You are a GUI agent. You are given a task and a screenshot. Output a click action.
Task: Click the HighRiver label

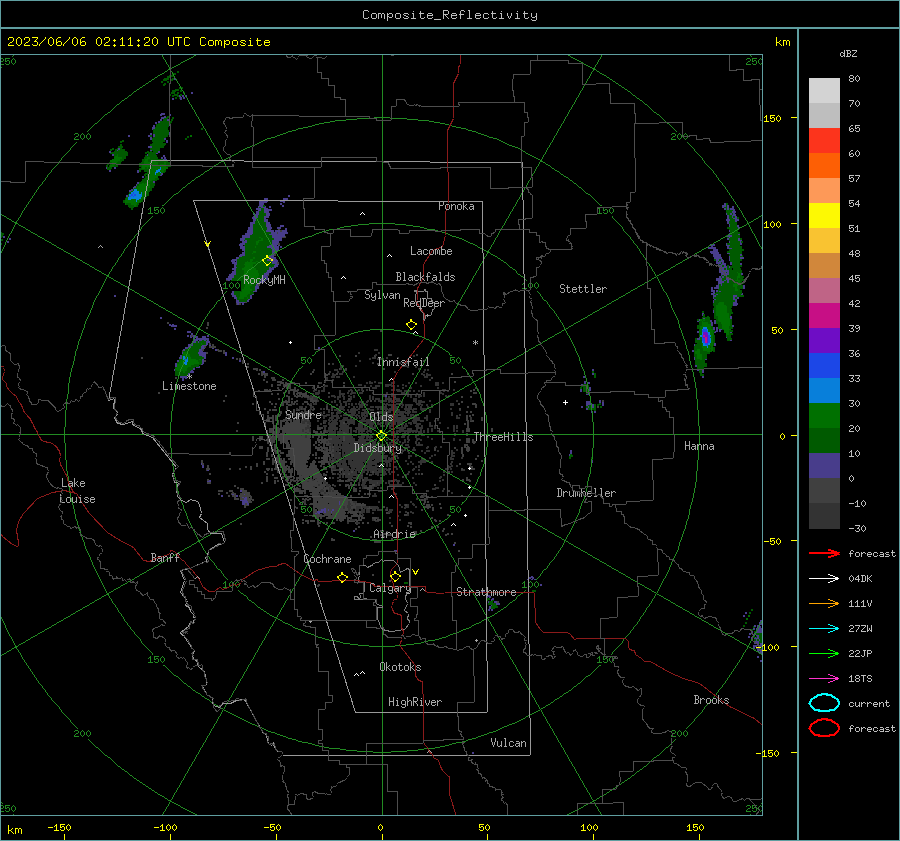tap(415, 702)
